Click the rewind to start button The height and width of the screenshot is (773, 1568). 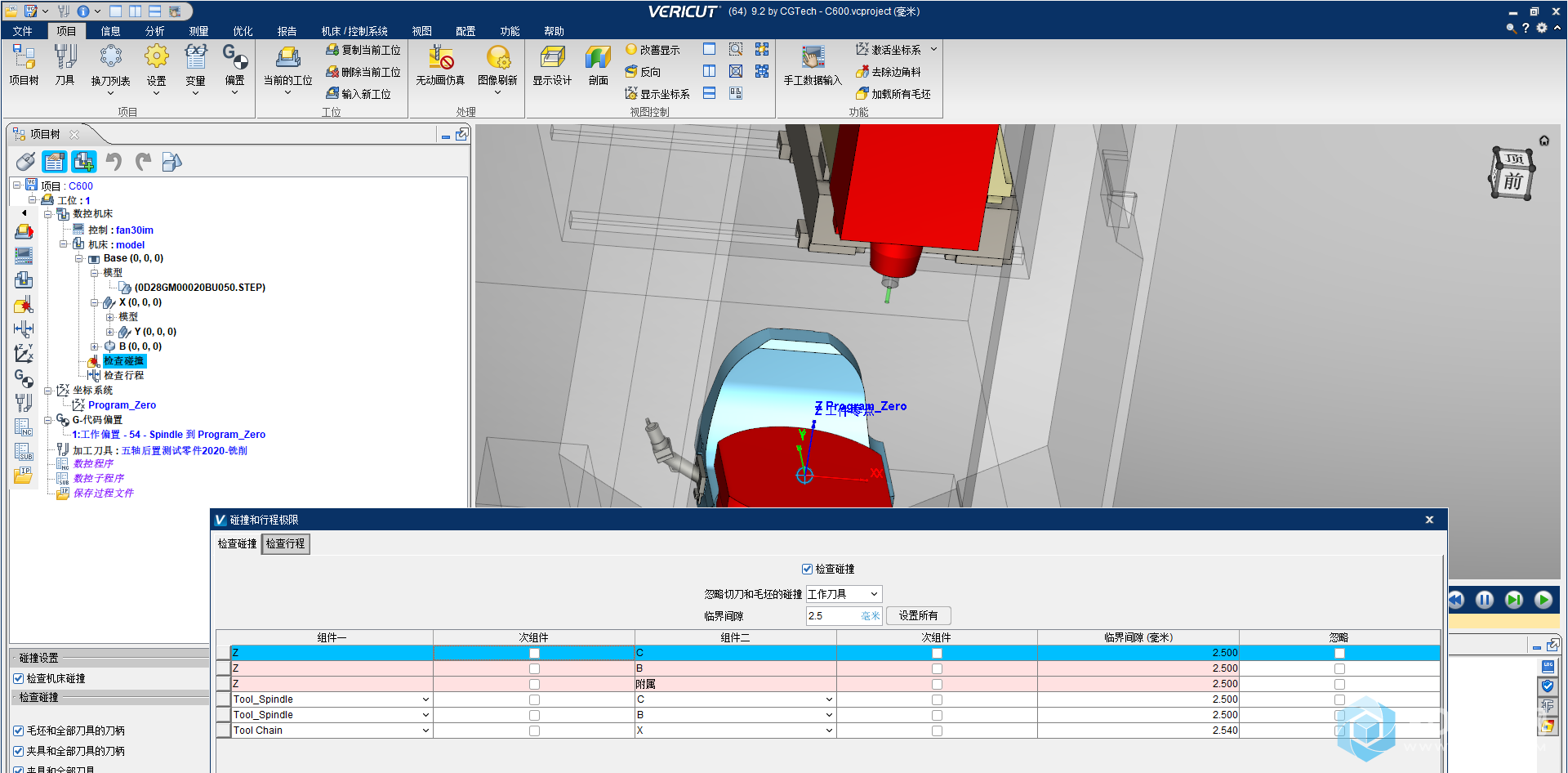tap(1457, 600)
